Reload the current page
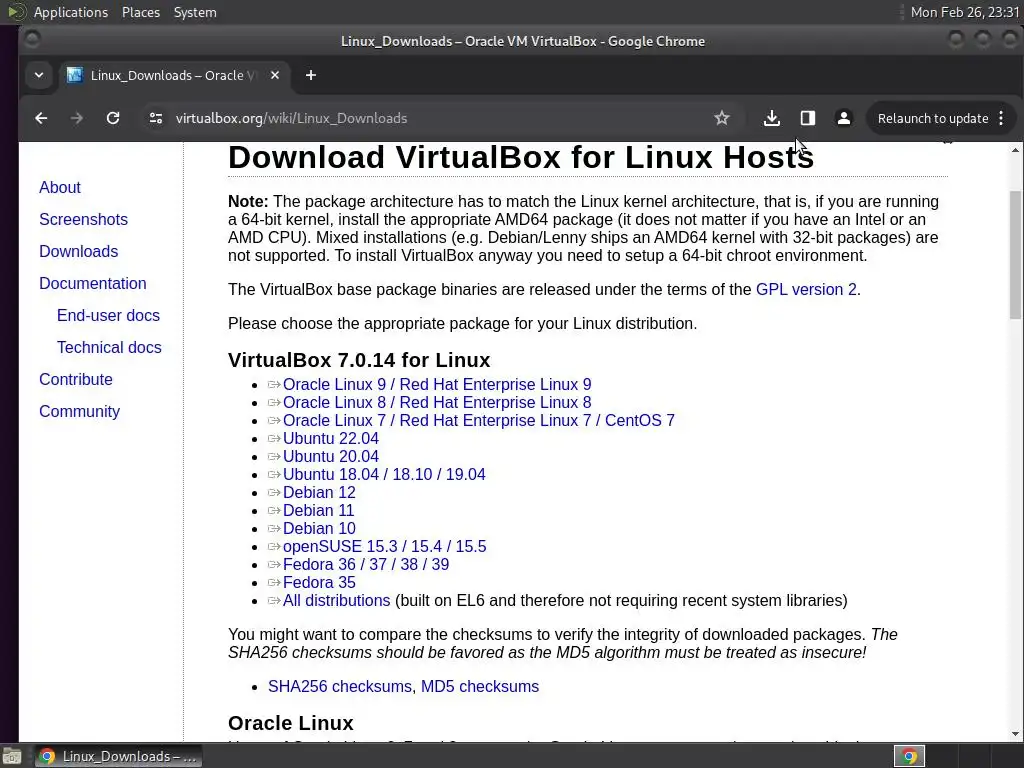 (x=113, y=118)
